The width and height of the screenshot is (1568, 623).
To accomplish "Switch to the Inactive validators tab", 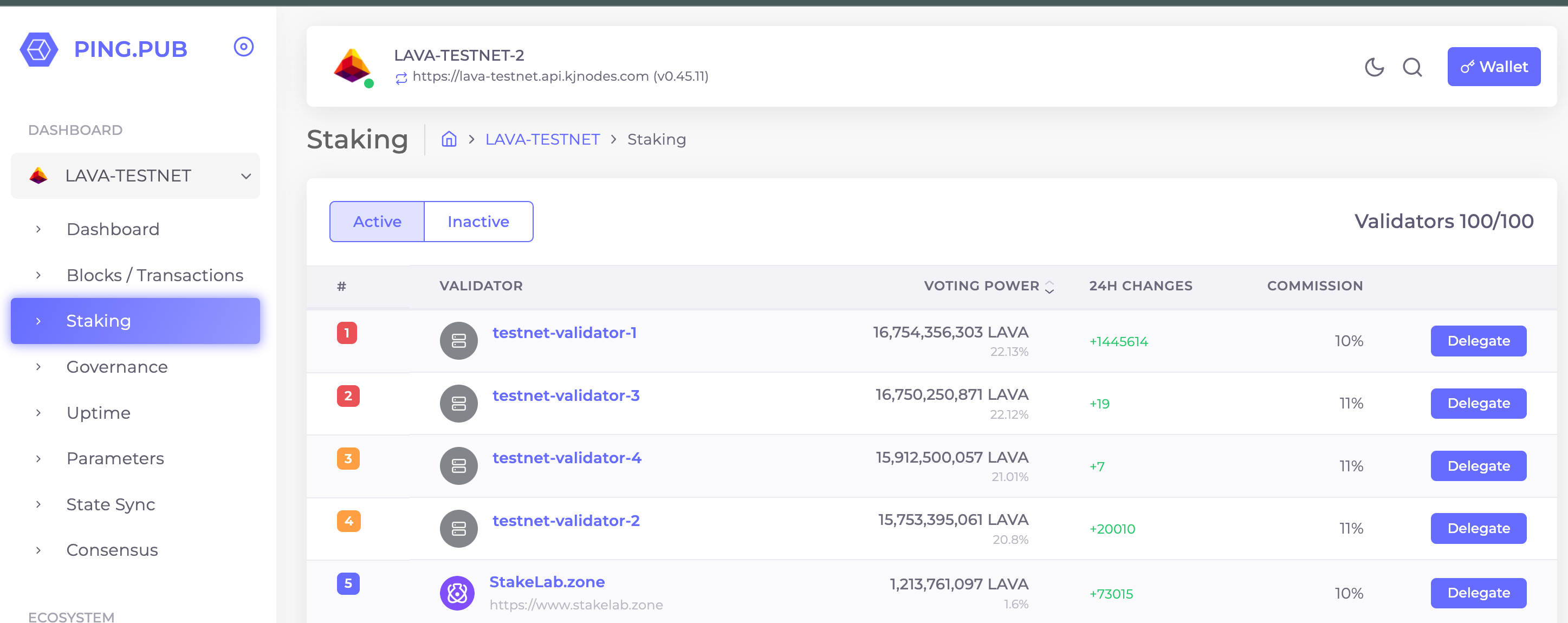I will coord(478,222).
